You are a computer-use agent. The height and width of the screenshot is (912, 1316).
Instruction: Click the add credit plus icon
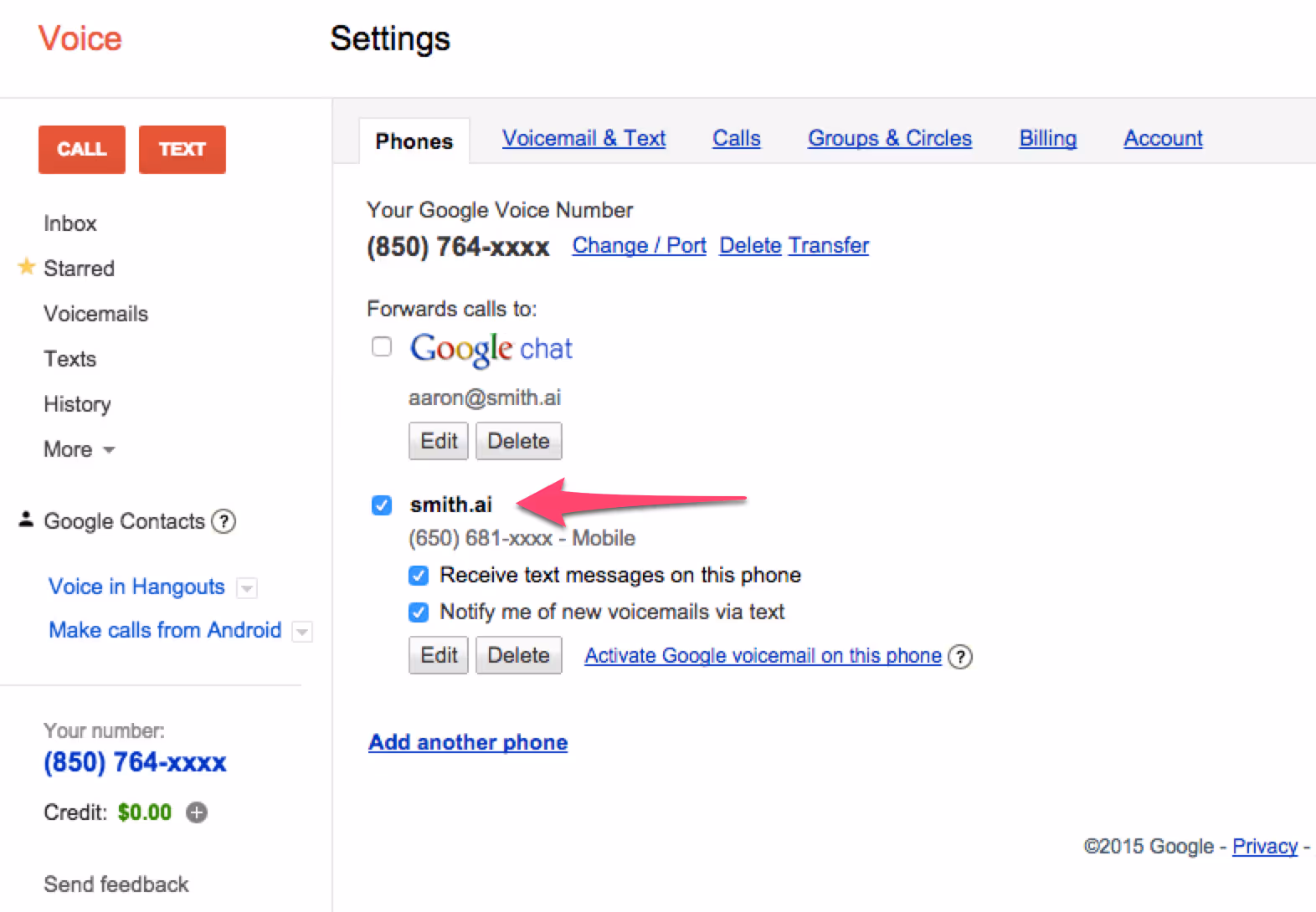[x=197, y=812]
